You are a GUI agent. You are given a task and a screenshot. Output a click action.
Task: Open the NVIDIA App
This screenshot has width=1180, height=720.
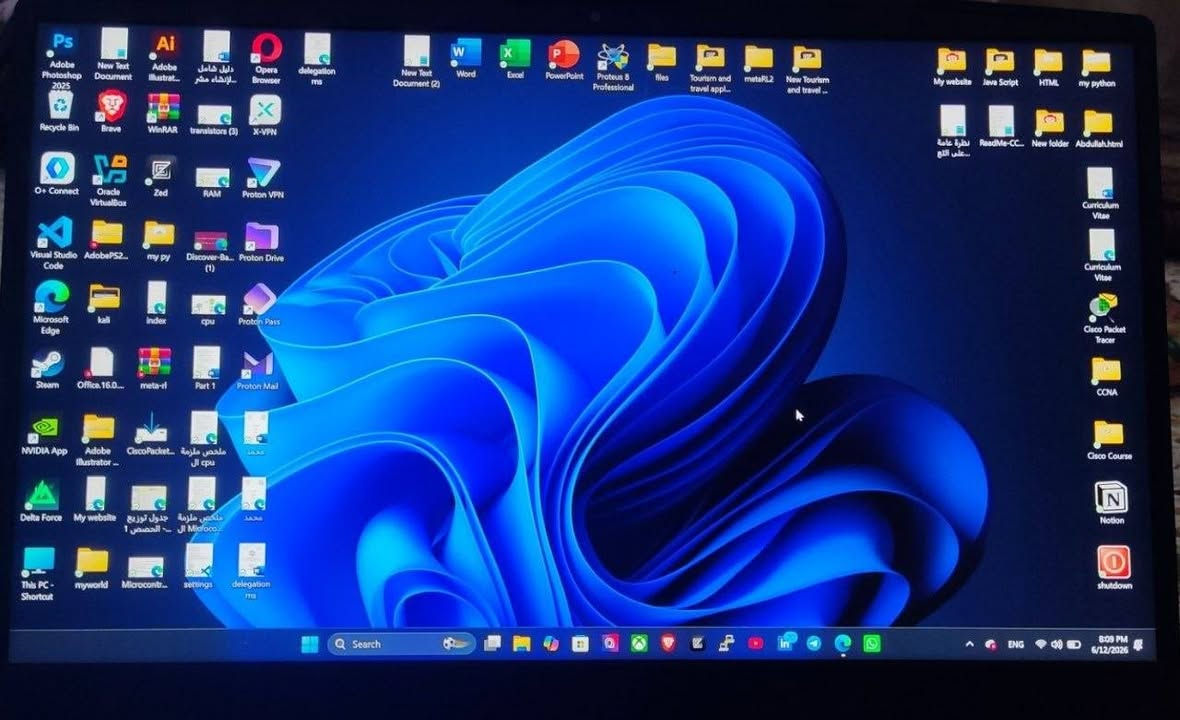[44, 436]
